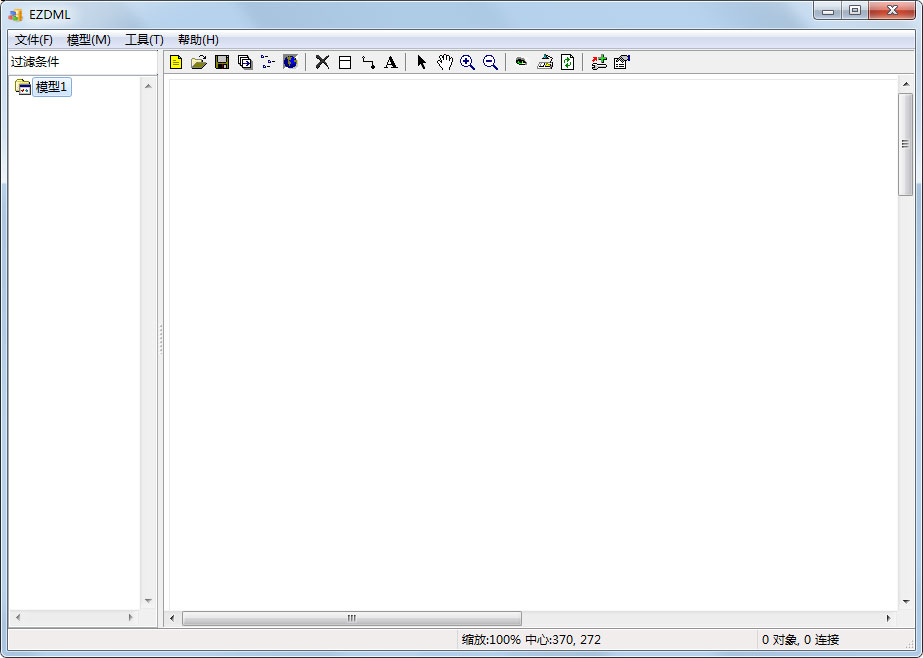The width and height of the screenshot is (923, 658).
Task: Select the text A tool
Action: [391, 62]
